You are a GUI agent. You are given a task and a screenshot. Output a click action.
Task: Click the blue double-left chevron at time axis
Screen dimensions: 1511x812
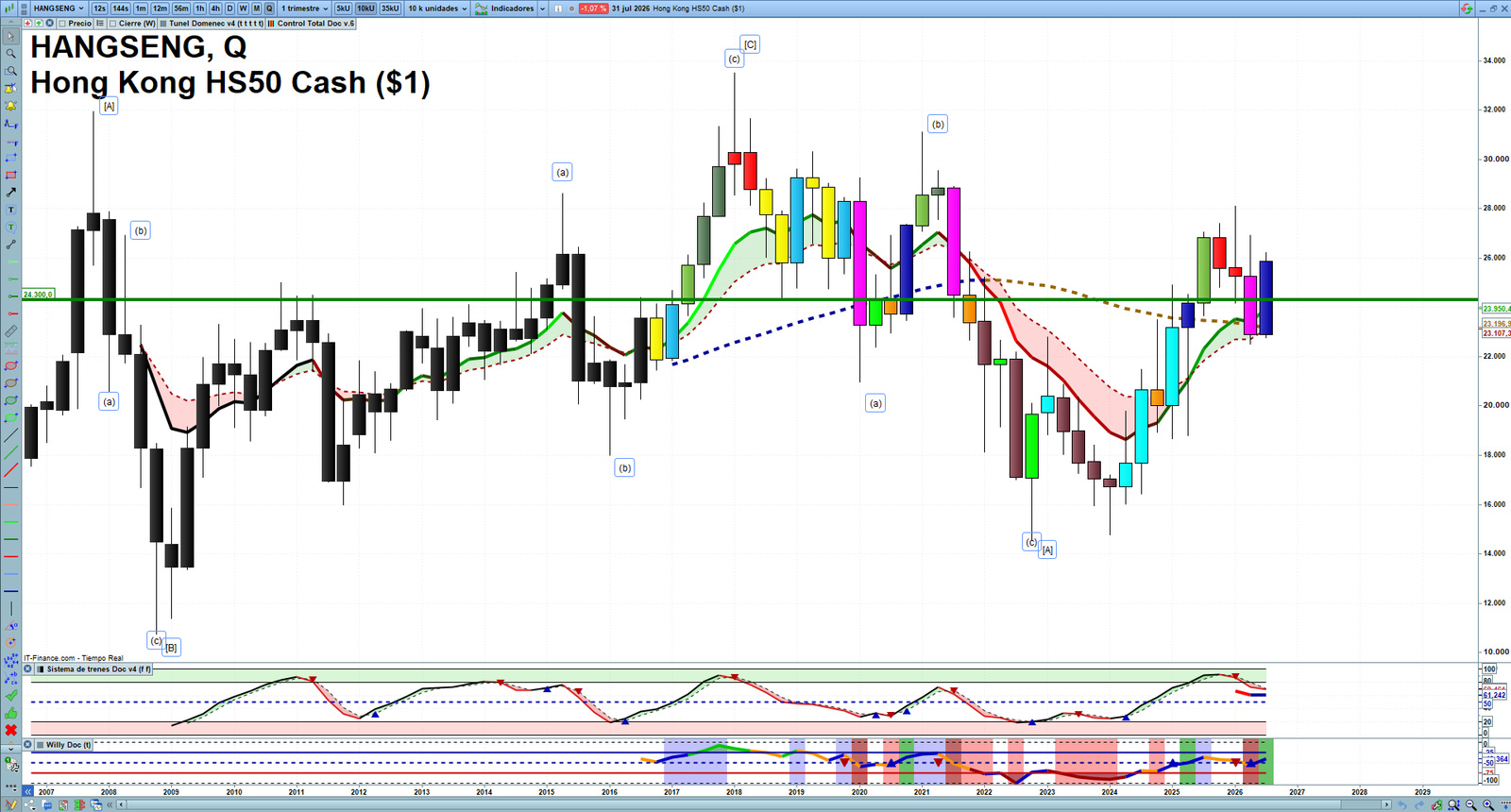pos(28,791)
